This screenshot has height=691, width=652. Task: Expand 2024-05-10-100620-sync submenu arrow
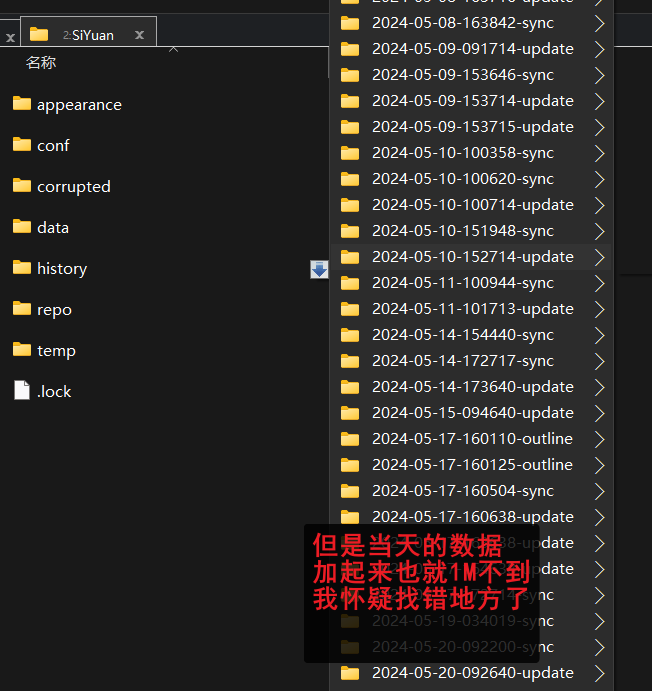(599, 179)
